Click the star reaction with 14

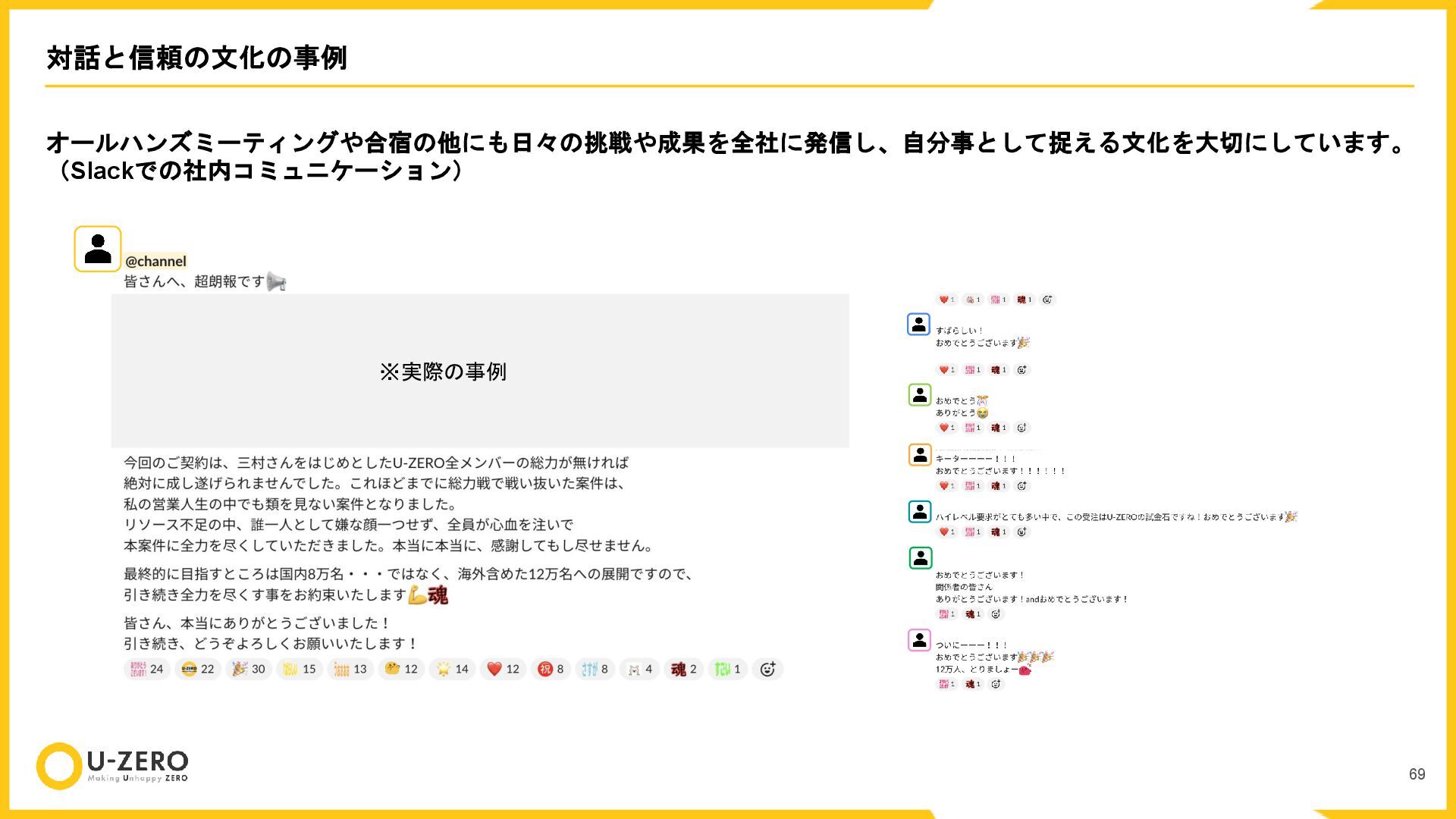click(x=452, y=669)
